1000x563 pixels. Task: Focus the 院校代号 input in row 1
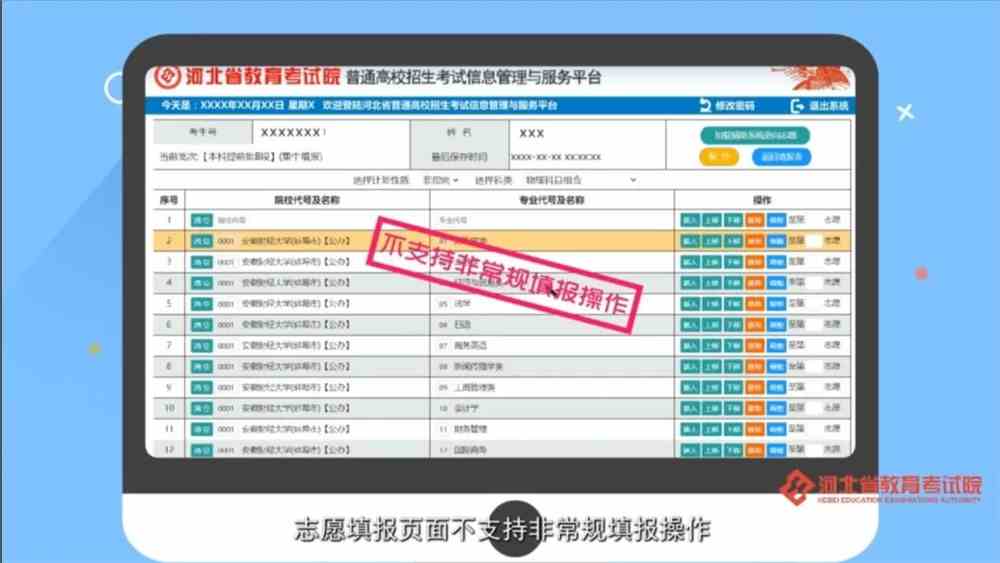(x=232, y=220)
